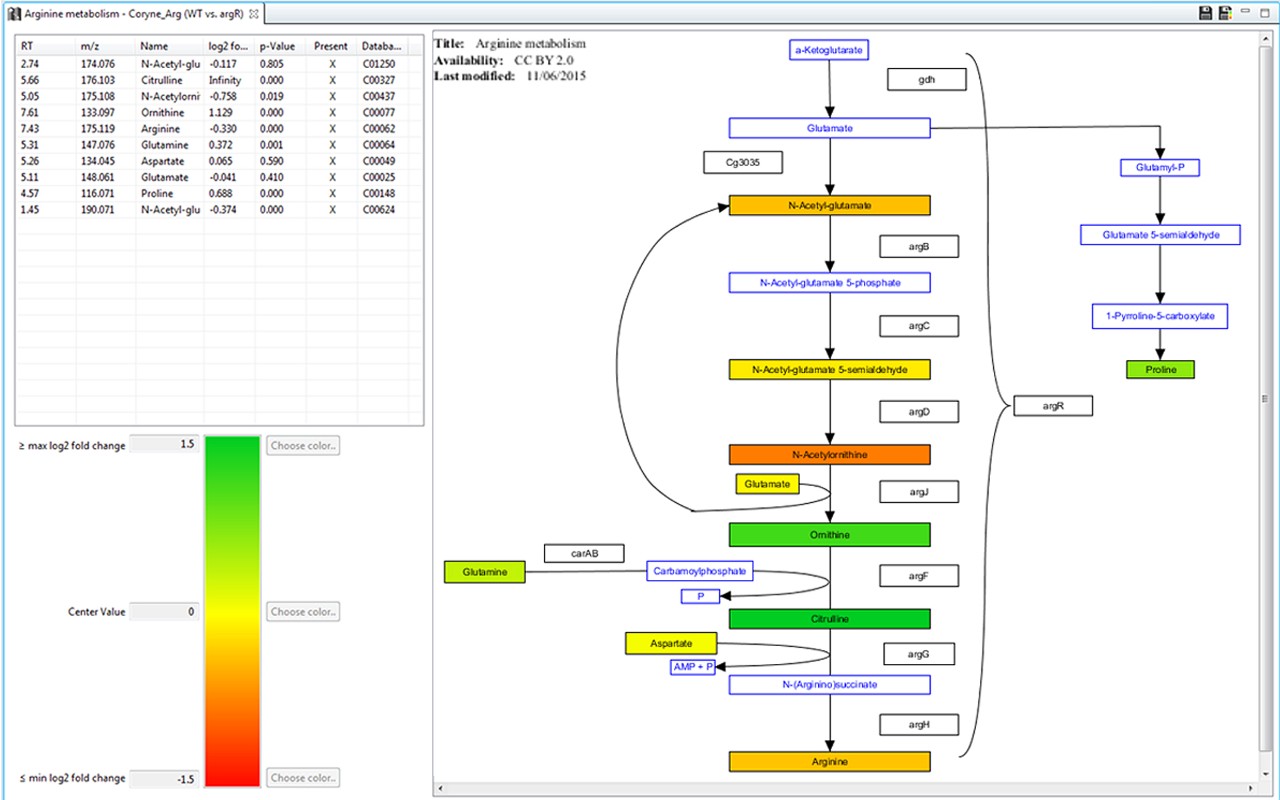
Task: Click the pathway icon on the editor tab
Action: [14, 14]
